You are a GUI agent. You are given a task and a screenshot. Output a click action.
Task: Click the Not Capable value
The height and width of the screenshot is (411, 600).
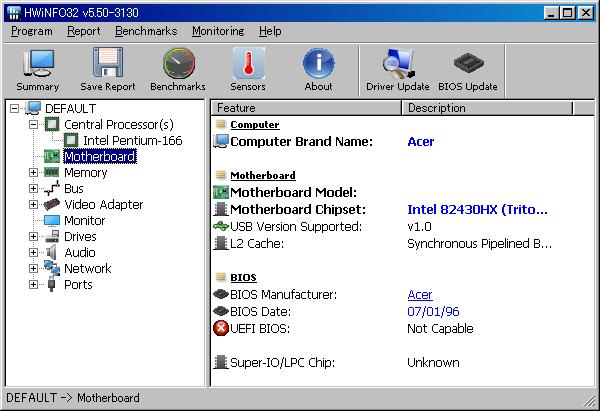pos(440,328)
